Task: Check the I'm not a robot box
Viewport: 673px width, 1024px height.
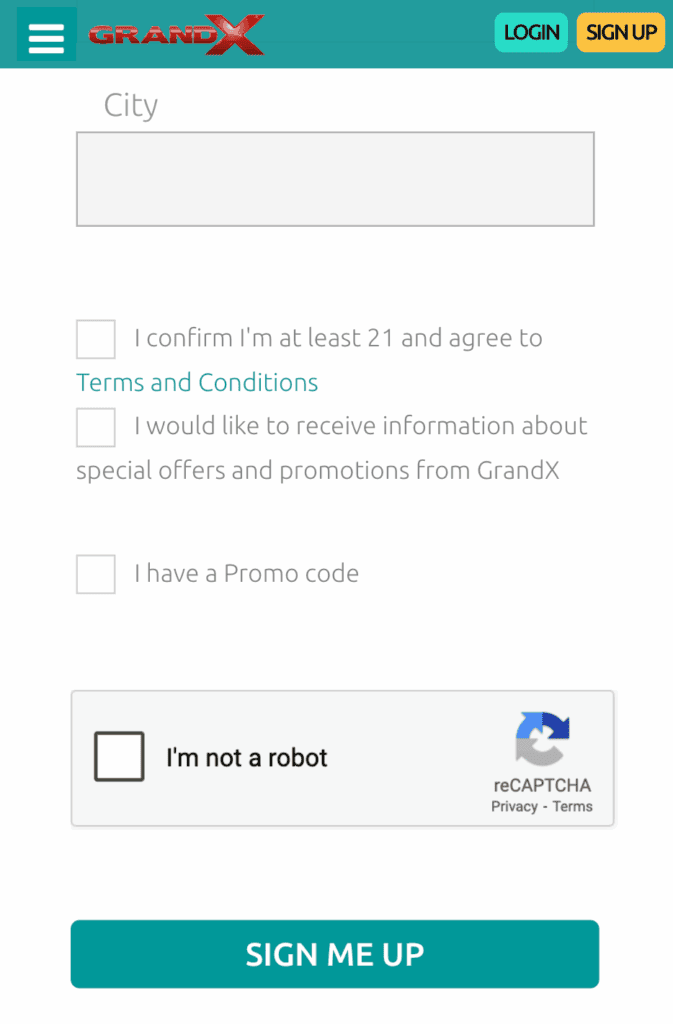Action: tap(119, 757)
